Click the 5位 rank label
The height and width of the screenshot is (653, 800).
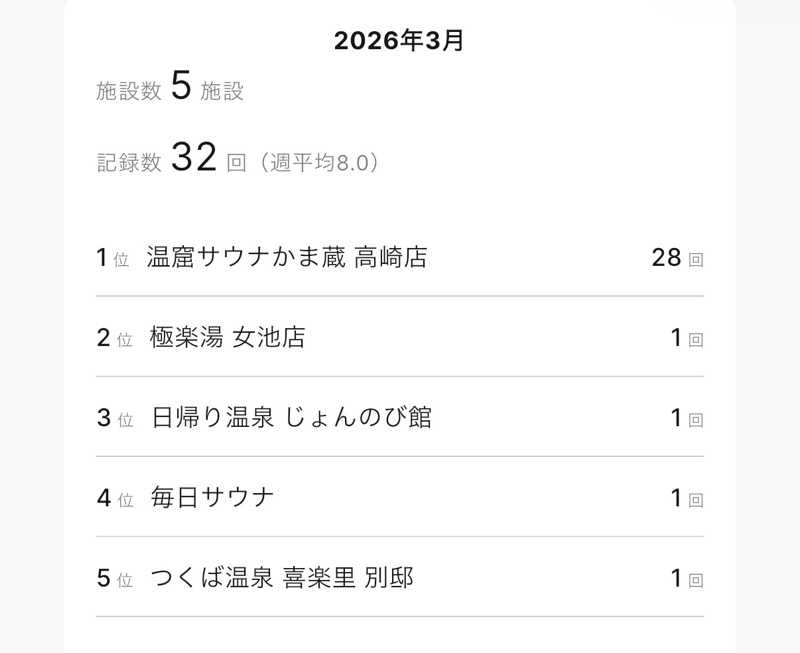point(115,578)
